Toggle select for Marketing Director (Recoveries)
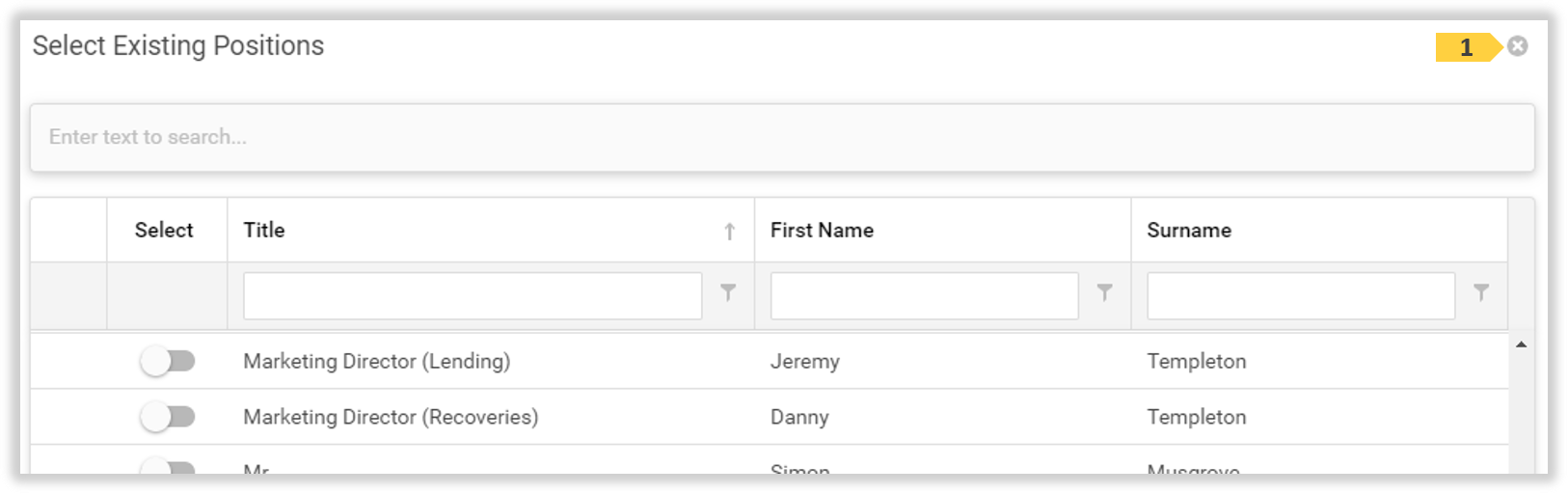 point(168,417)
